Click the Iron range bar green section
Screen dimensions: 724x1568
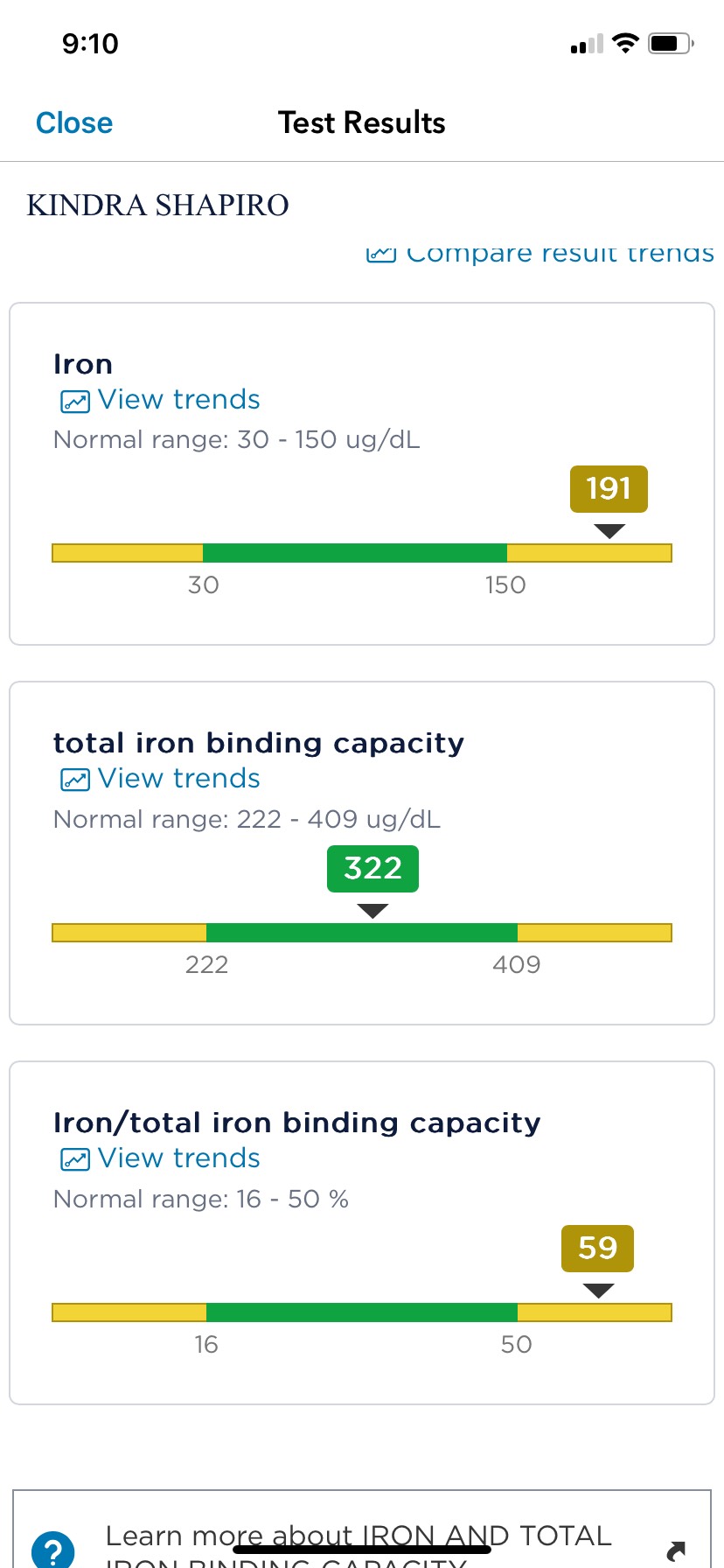[354, 553]
